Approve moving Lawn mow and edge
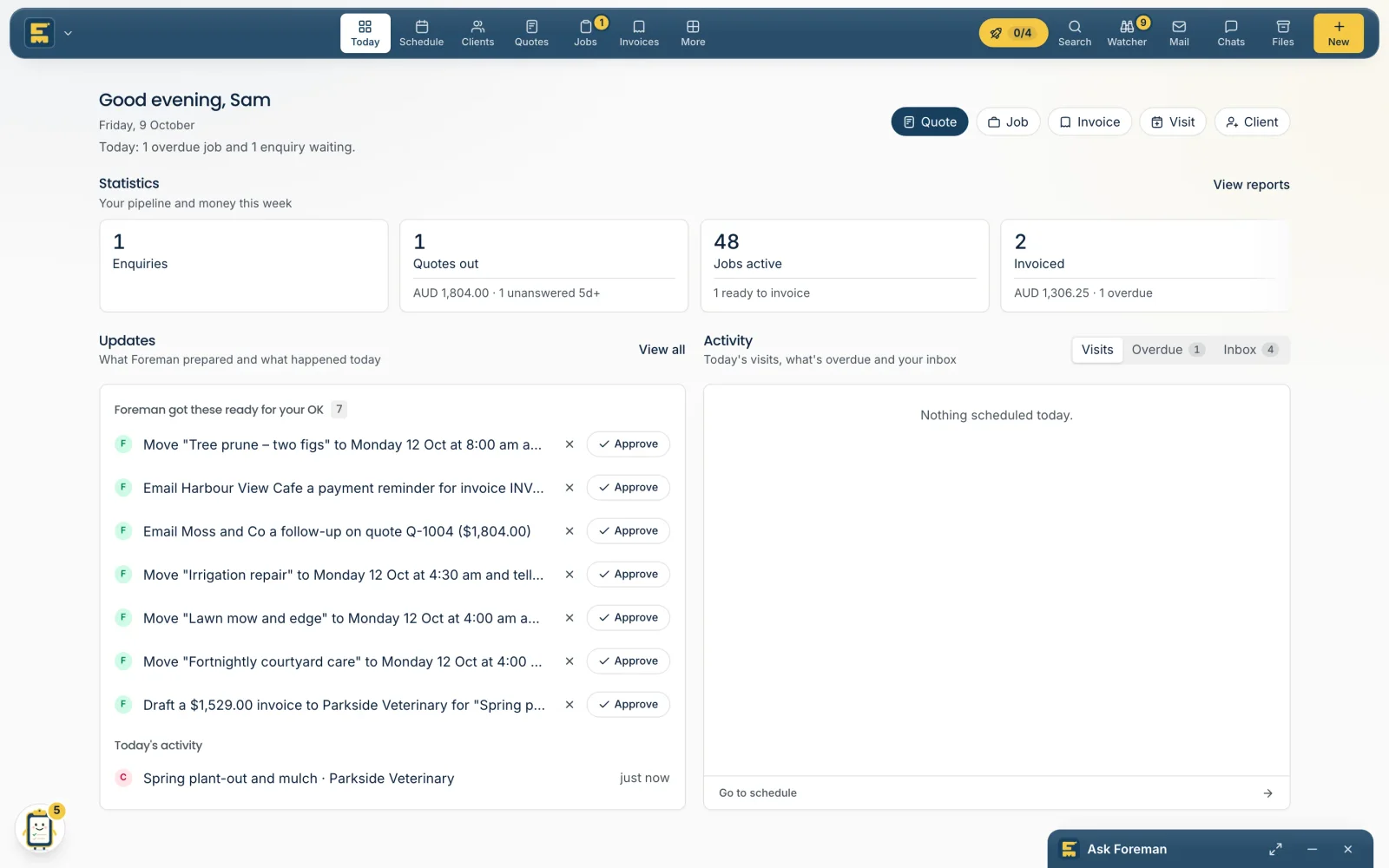The width and height of the screenshot is (1389, 868). (629, 618)
